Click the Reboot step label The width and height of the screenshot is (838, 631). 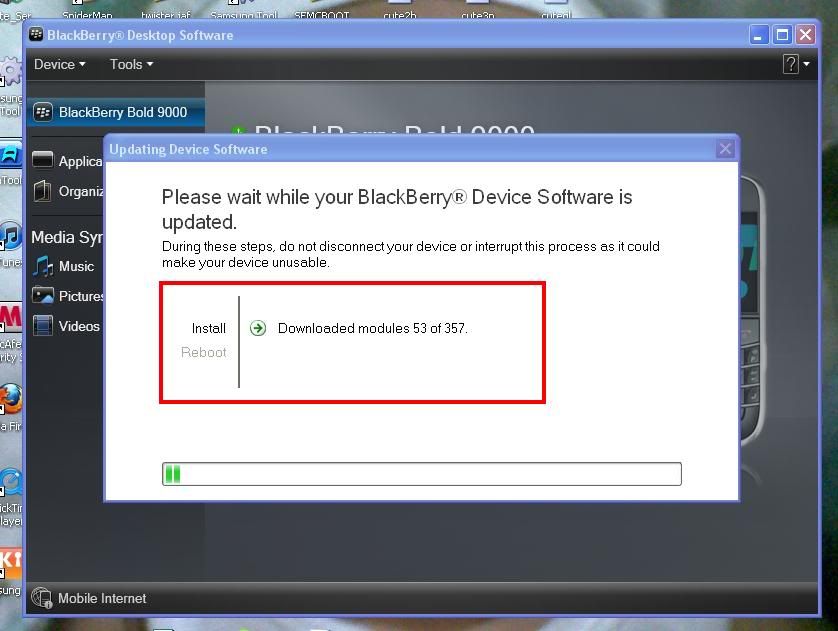[x=204, y=352]
